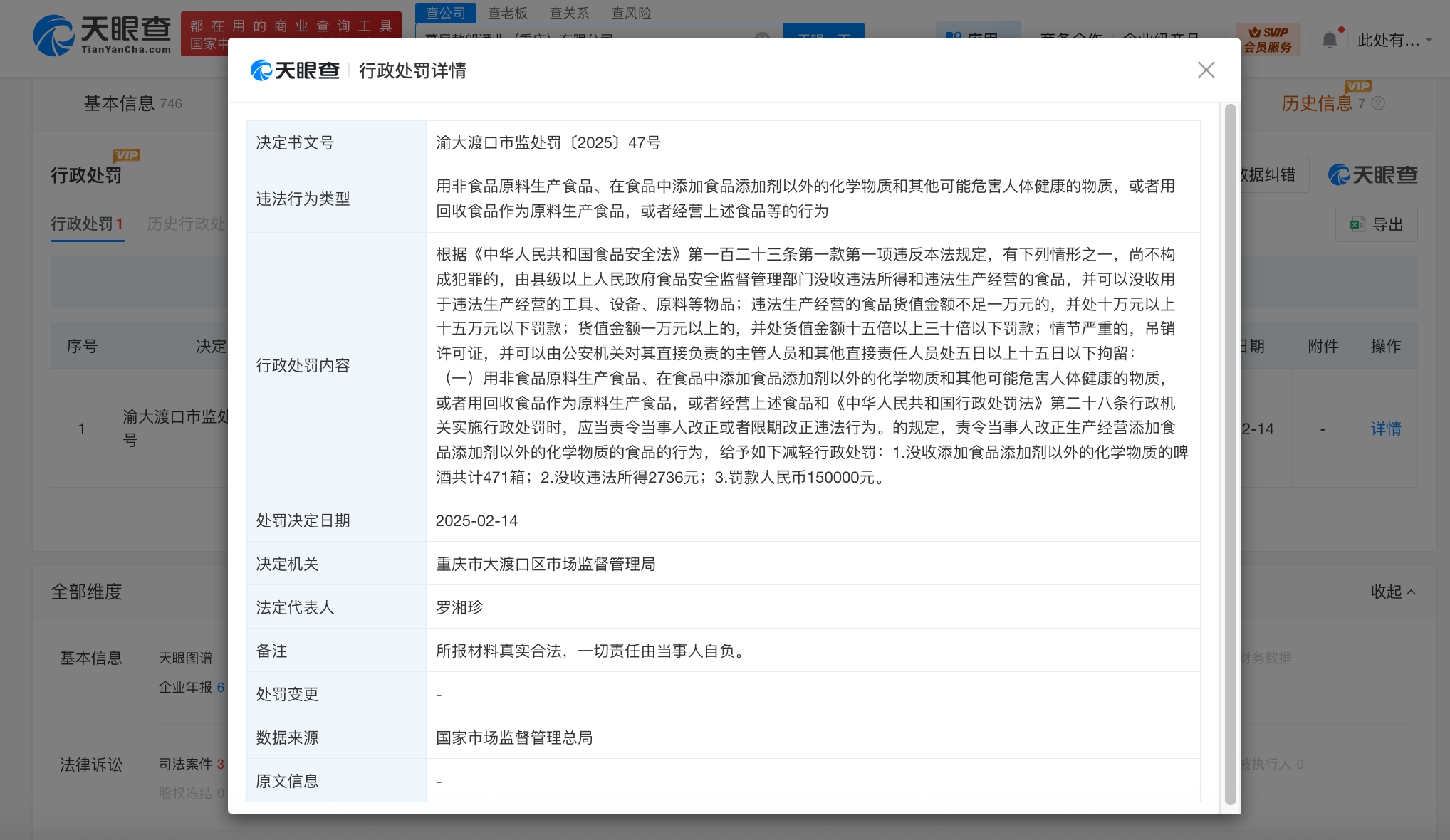Select the 行政处罚 1 sub-tab
Viewport: 1450px width, 840px height.
pos(86,224)
